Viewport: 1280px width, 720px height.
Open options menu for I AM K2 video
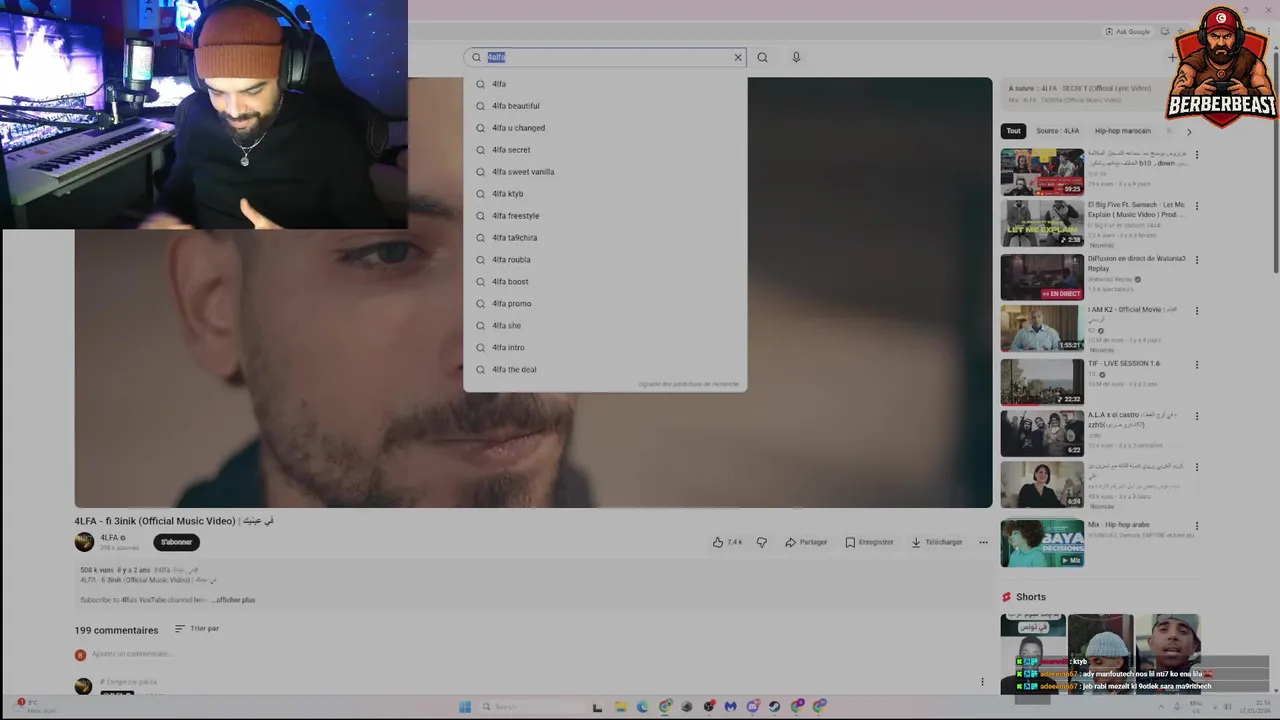pyautogui.click(x=1197, y=311)
